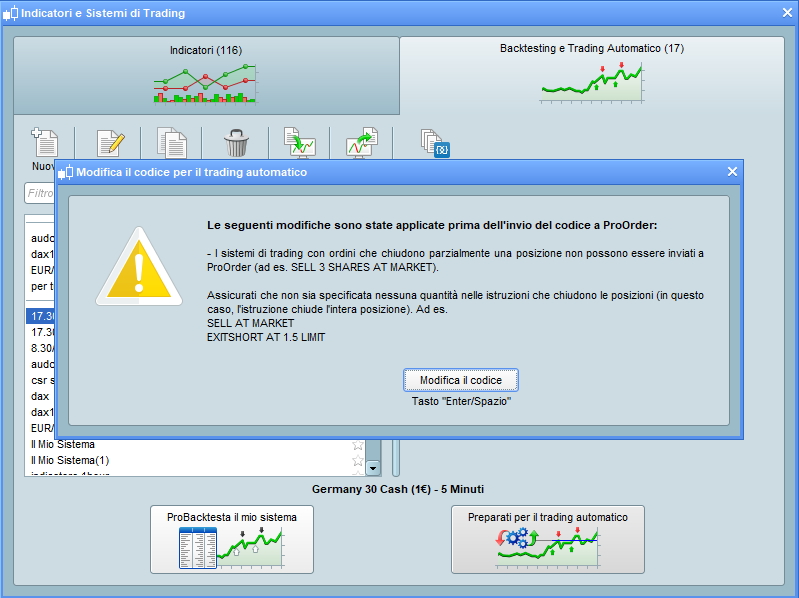The height and width of the screenshot is (598, 799).
Task: Select the highlighted 17.3 system row
Action: coord(40,316)
